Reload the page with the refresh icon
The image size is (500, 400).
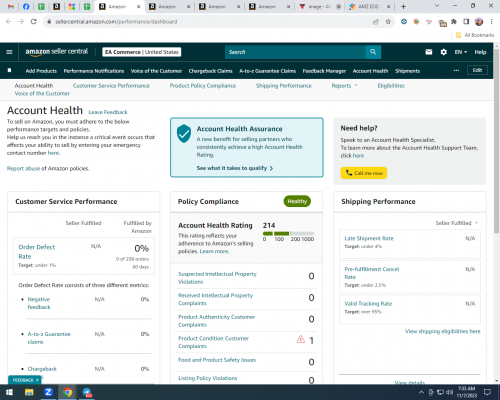pyautogui.click(x=33, y=22)
